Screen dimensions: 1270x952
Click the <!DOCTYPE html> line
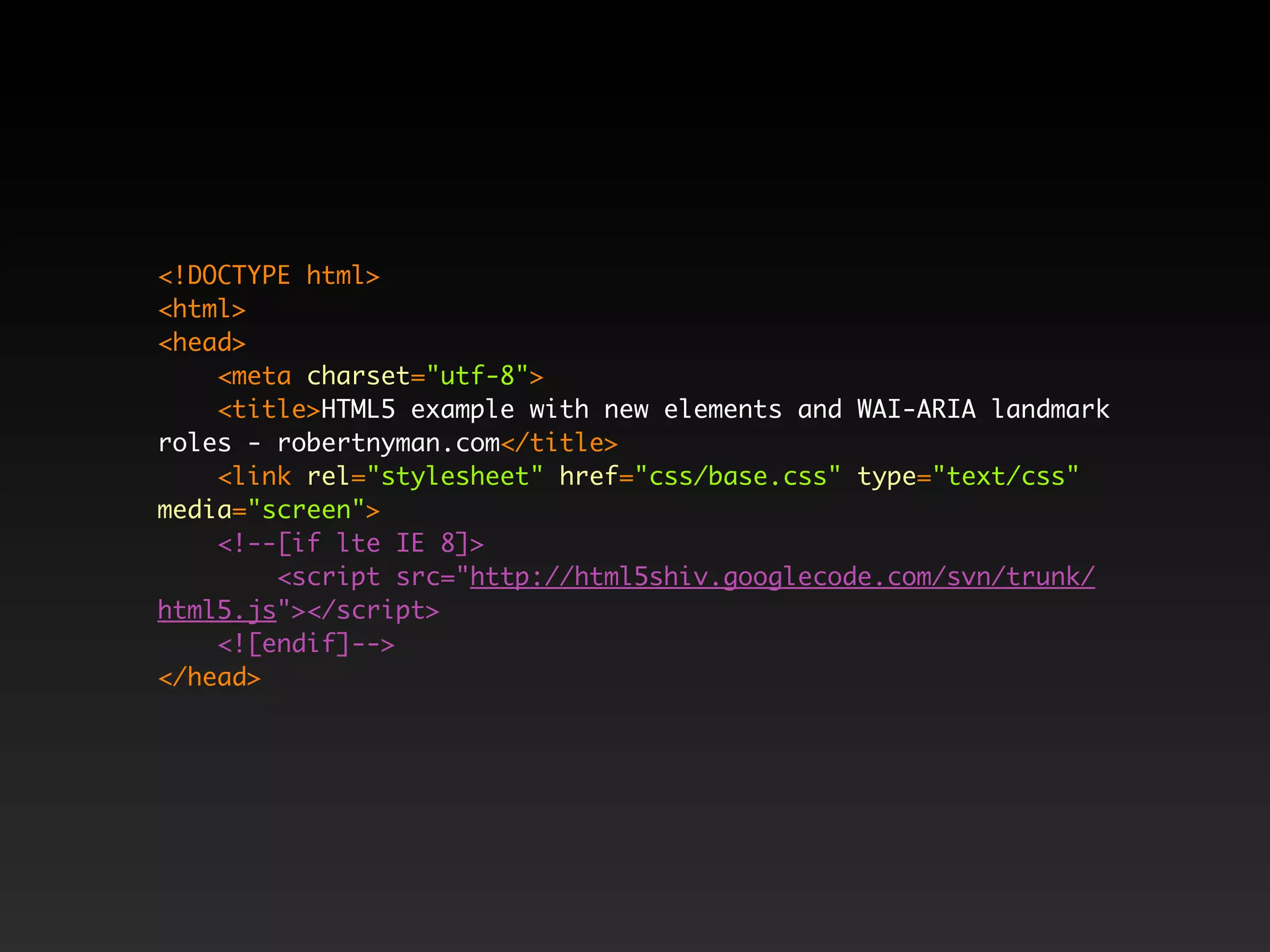tap(269, 276)
